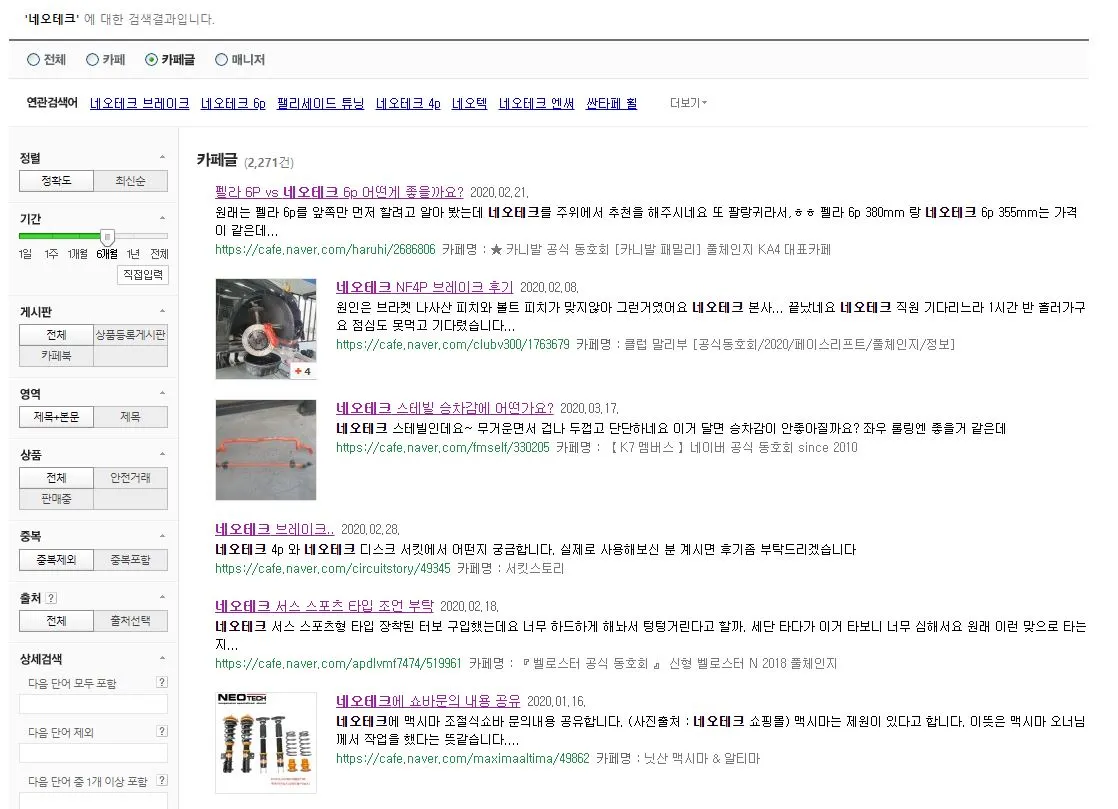Viewport: 1118px width, 809px height.
Task: Select the 전체 search scope radio button
Action: pyautogui.click(x=33, y=60)
